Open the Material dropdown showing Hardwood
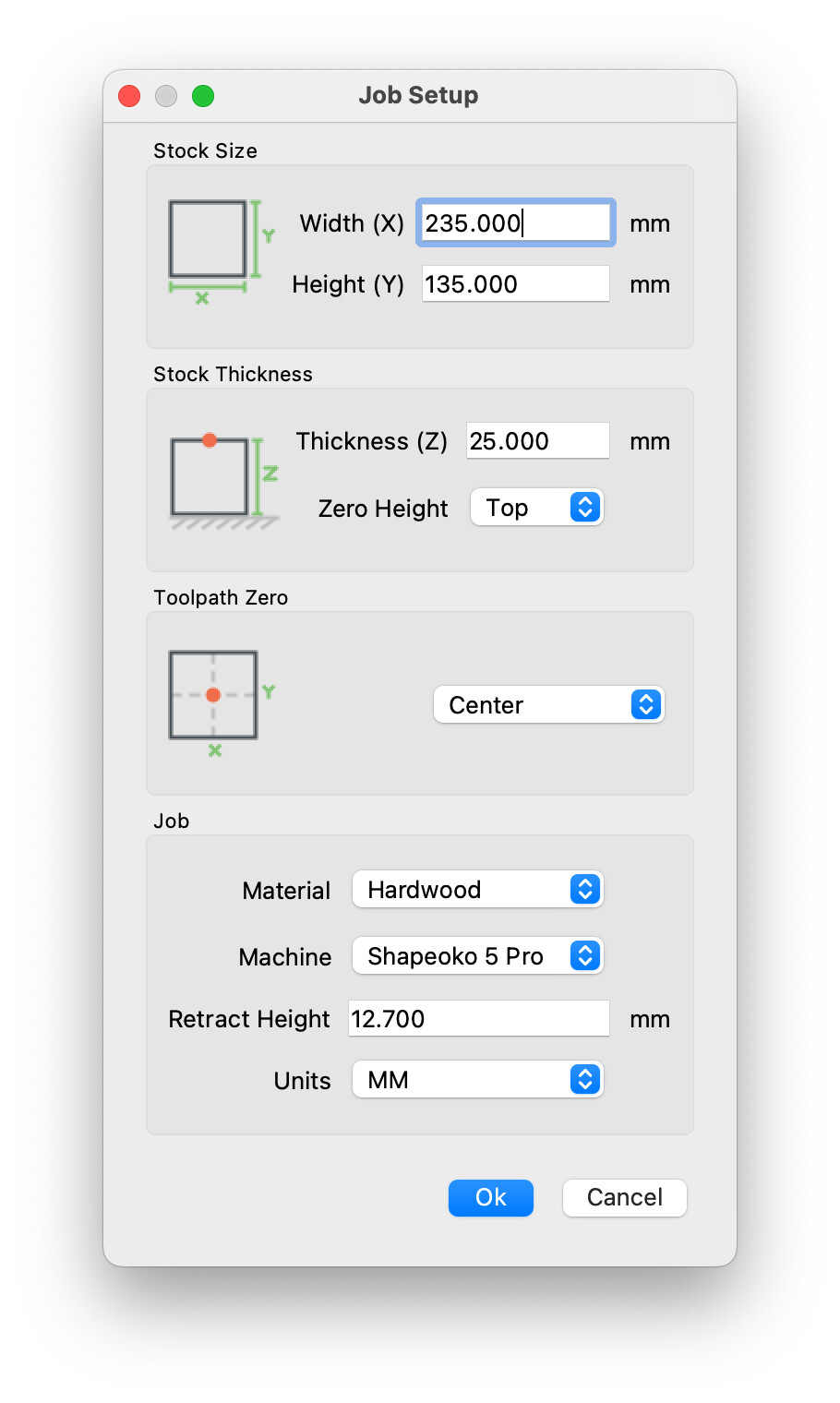The image size is (840, 1403). pyautogui.click(x=477, y=890)
